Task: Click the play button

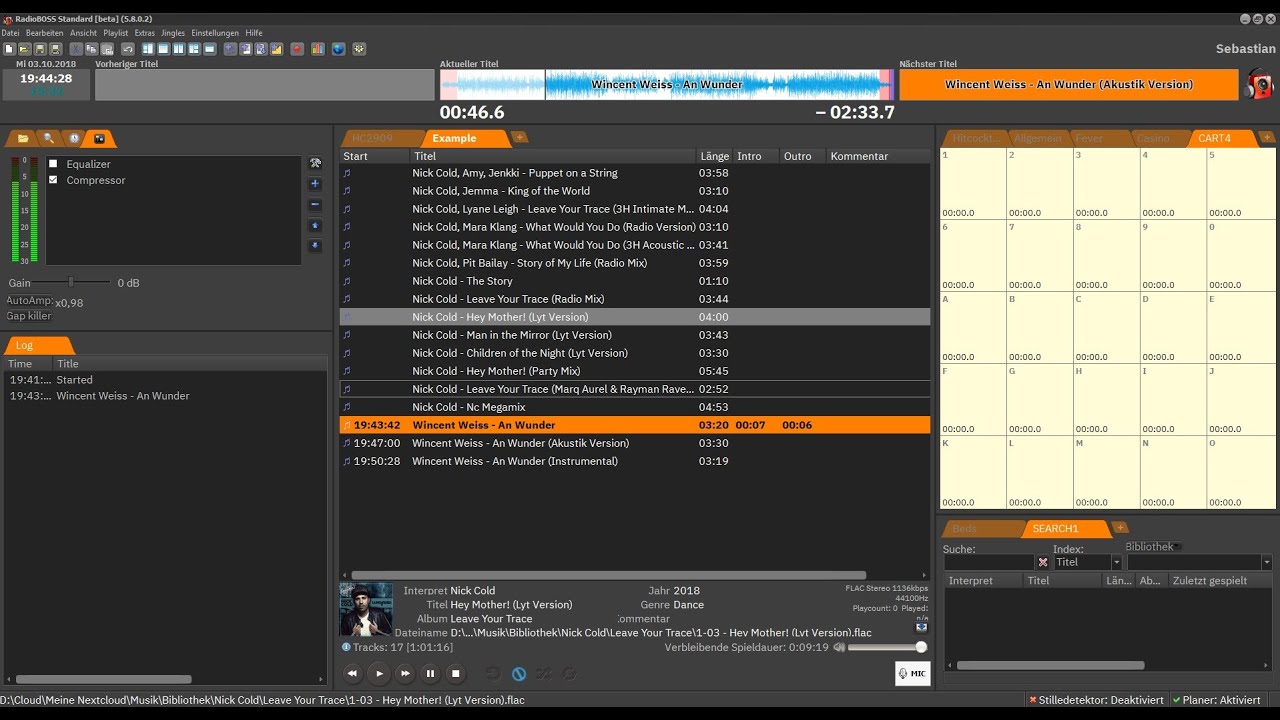Action: [x=379, y=674]
